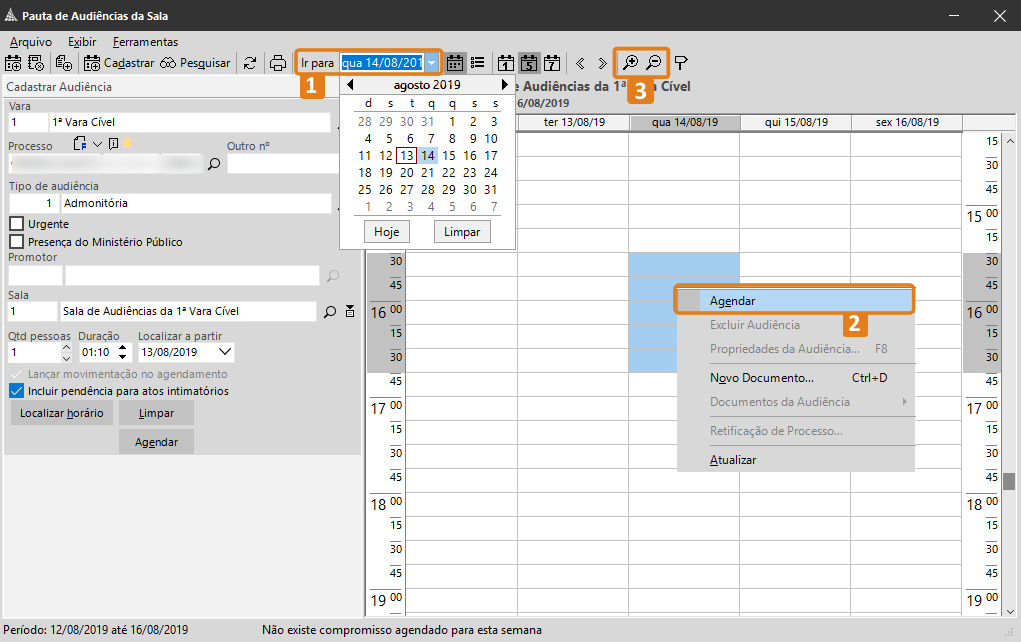Screen dimensions: 1021x642
Task: Pick day 22 in the calendar popup
Action: pyautogui.click(x=449, y=173)
